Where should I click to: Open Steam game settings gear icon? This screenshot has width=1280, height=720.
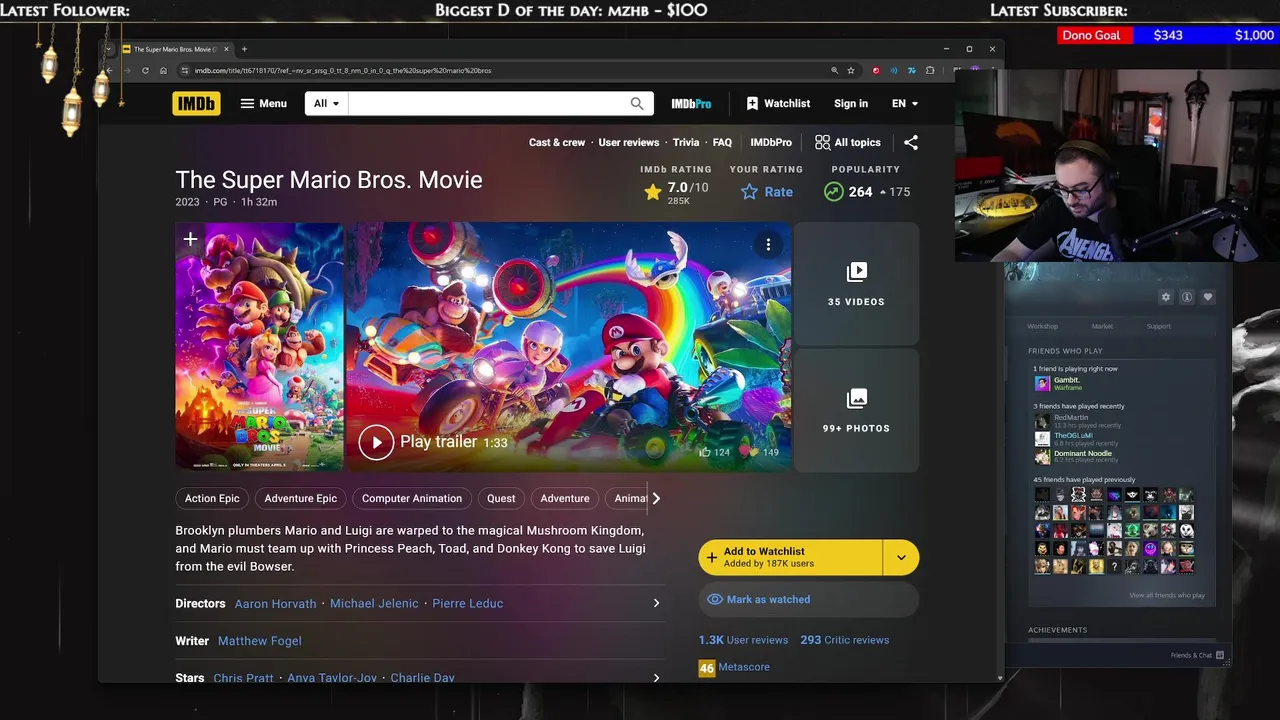pyautogui.click(x=1165, y=297)
